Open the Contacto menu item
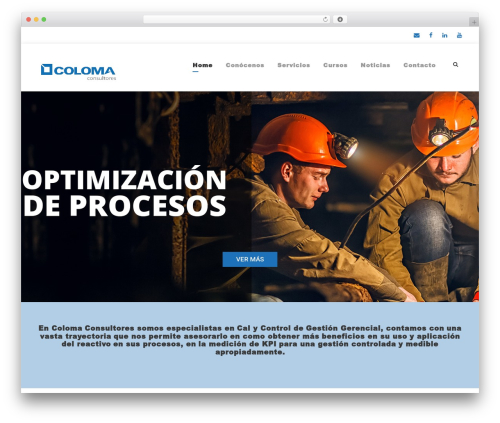This screenshot has height=423, width=500. click(x=419, y=65)
